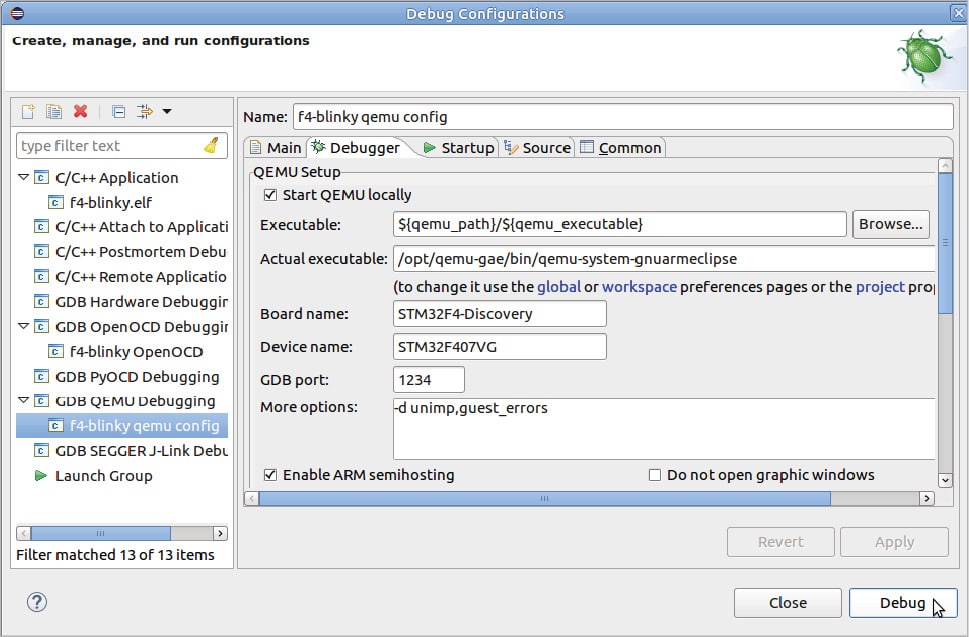This screenshot has width=969, height=637.
Task: Open the workspace preferences link
Action: (x=639, y=287)
